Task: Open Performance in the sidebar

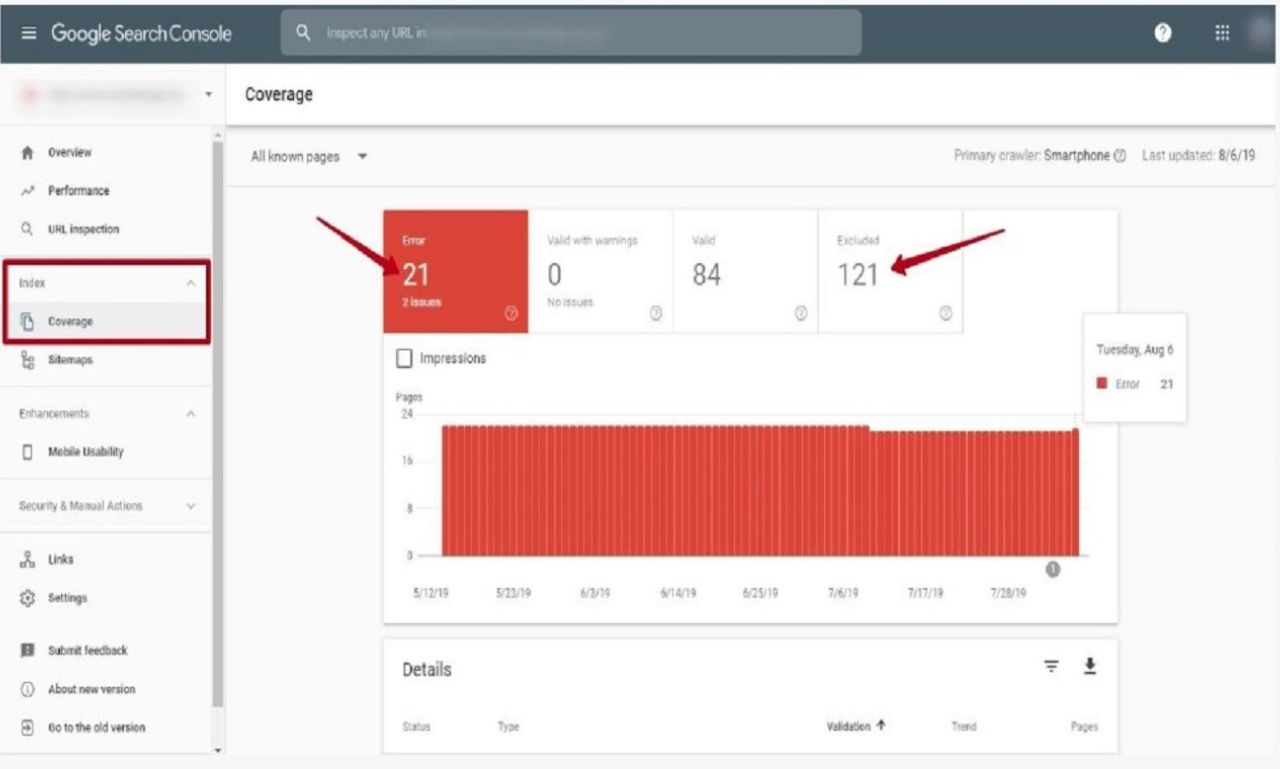Action: coord(78,191)
